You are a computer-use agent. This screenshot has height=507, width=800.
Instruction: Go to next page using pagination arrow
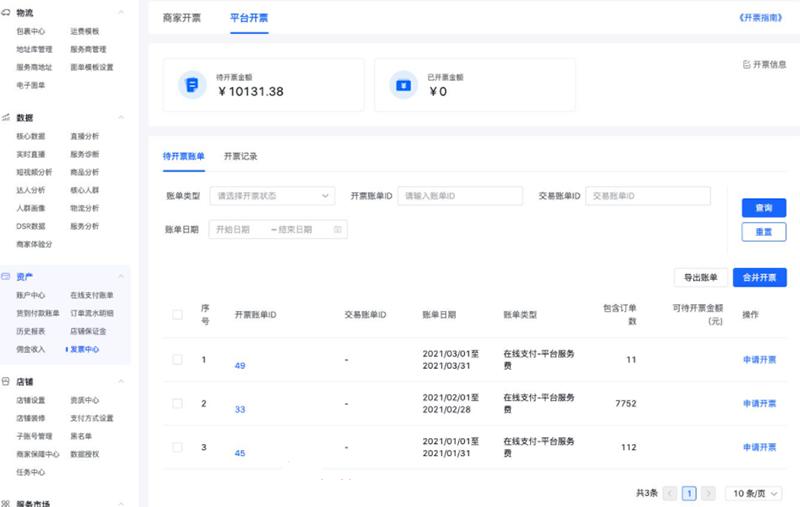pos(708,493)
